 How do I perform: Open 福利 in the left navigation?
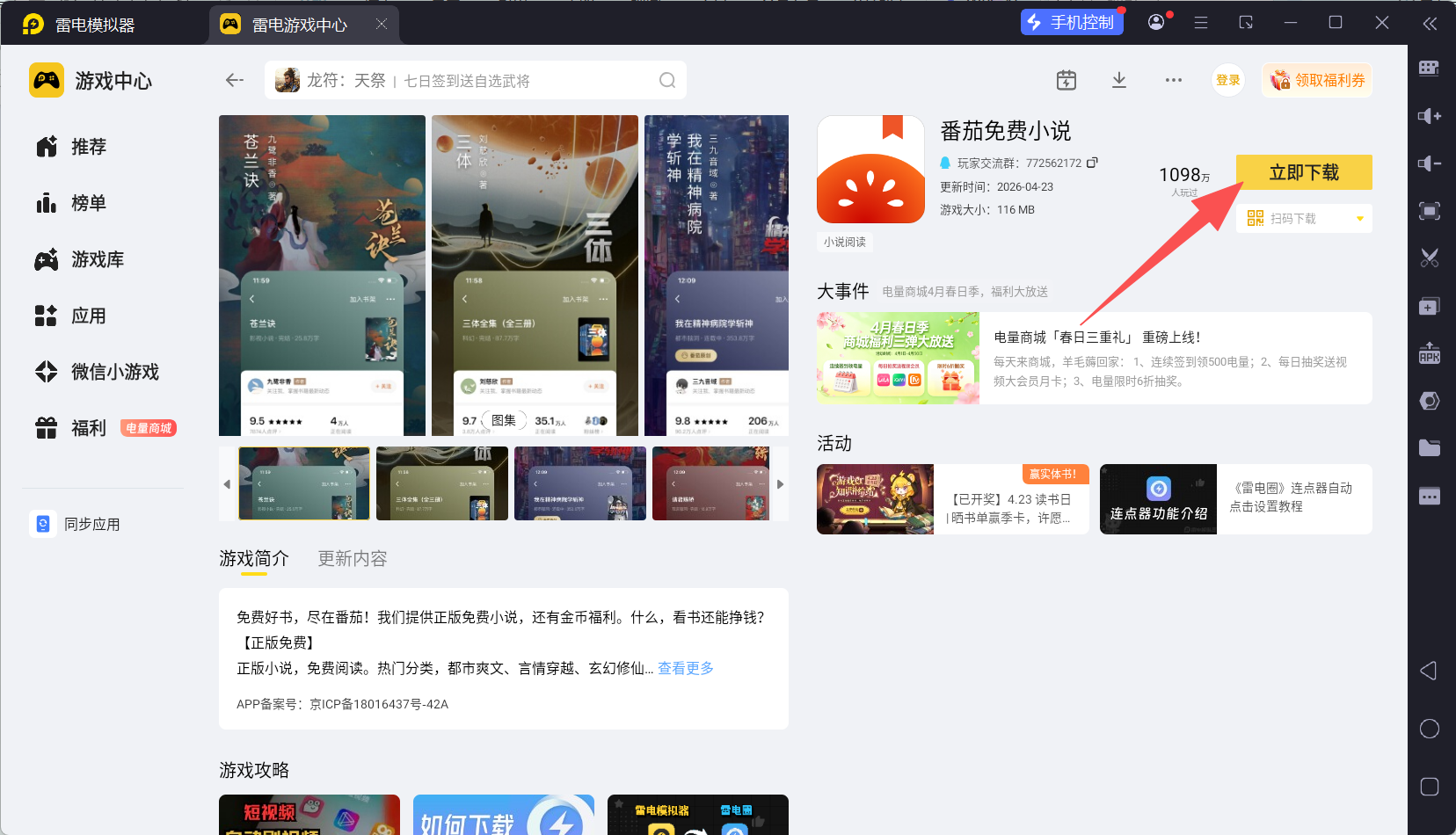(x=71, y=428)
